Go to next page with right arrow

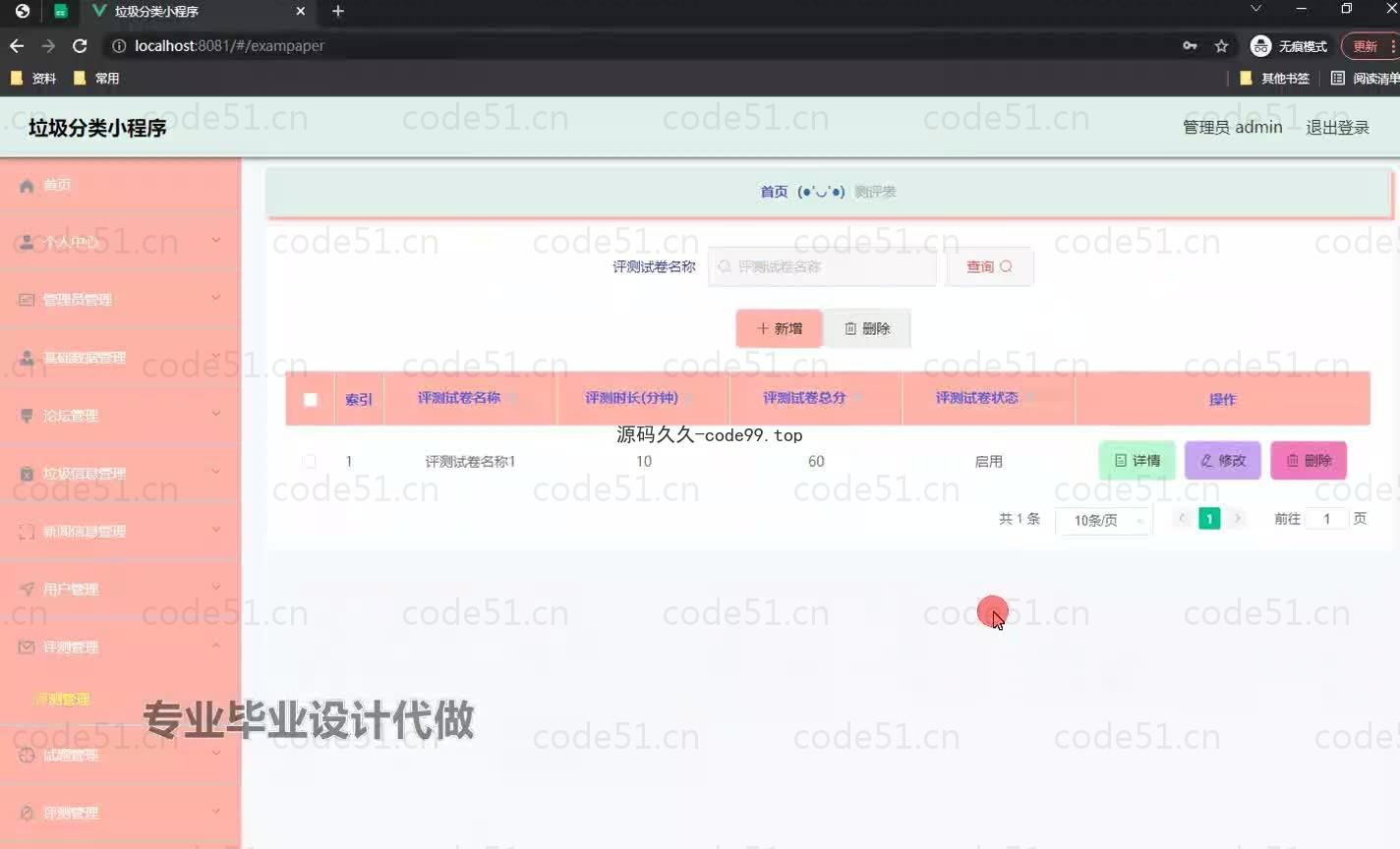1238,519
